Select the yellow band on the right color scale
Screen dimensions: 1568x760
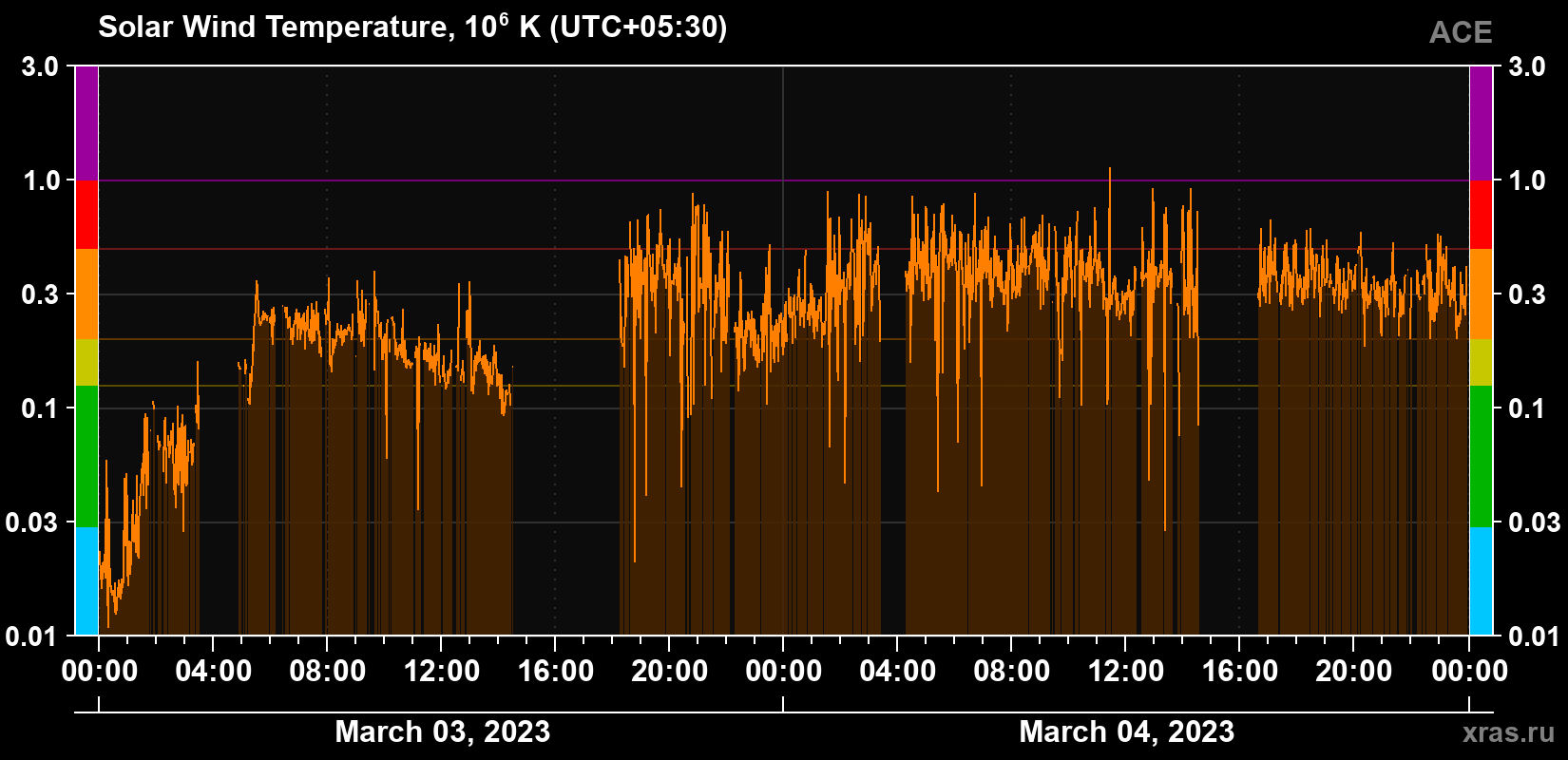coord(1481,363)
